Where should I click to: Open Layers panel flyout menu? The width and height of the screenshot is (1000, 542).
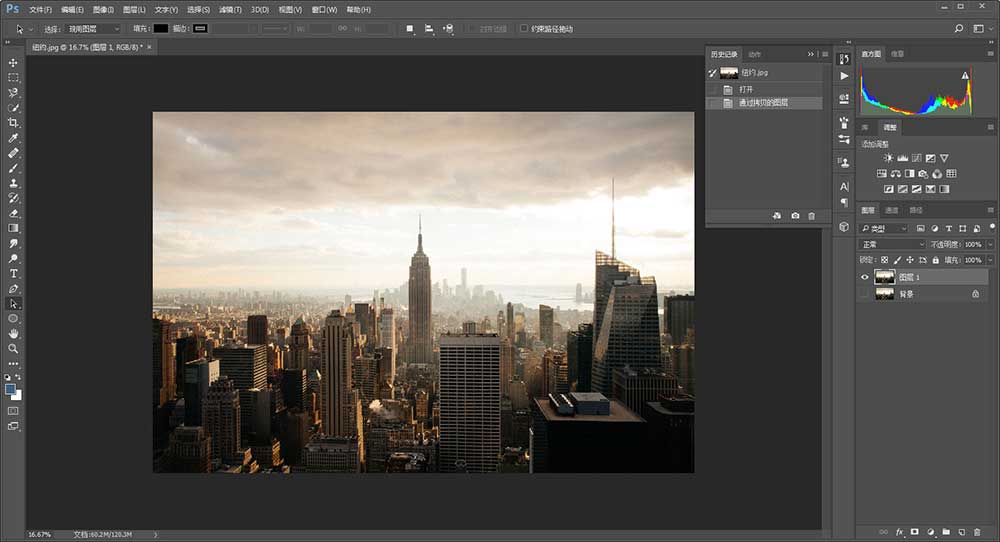point(990,210)
